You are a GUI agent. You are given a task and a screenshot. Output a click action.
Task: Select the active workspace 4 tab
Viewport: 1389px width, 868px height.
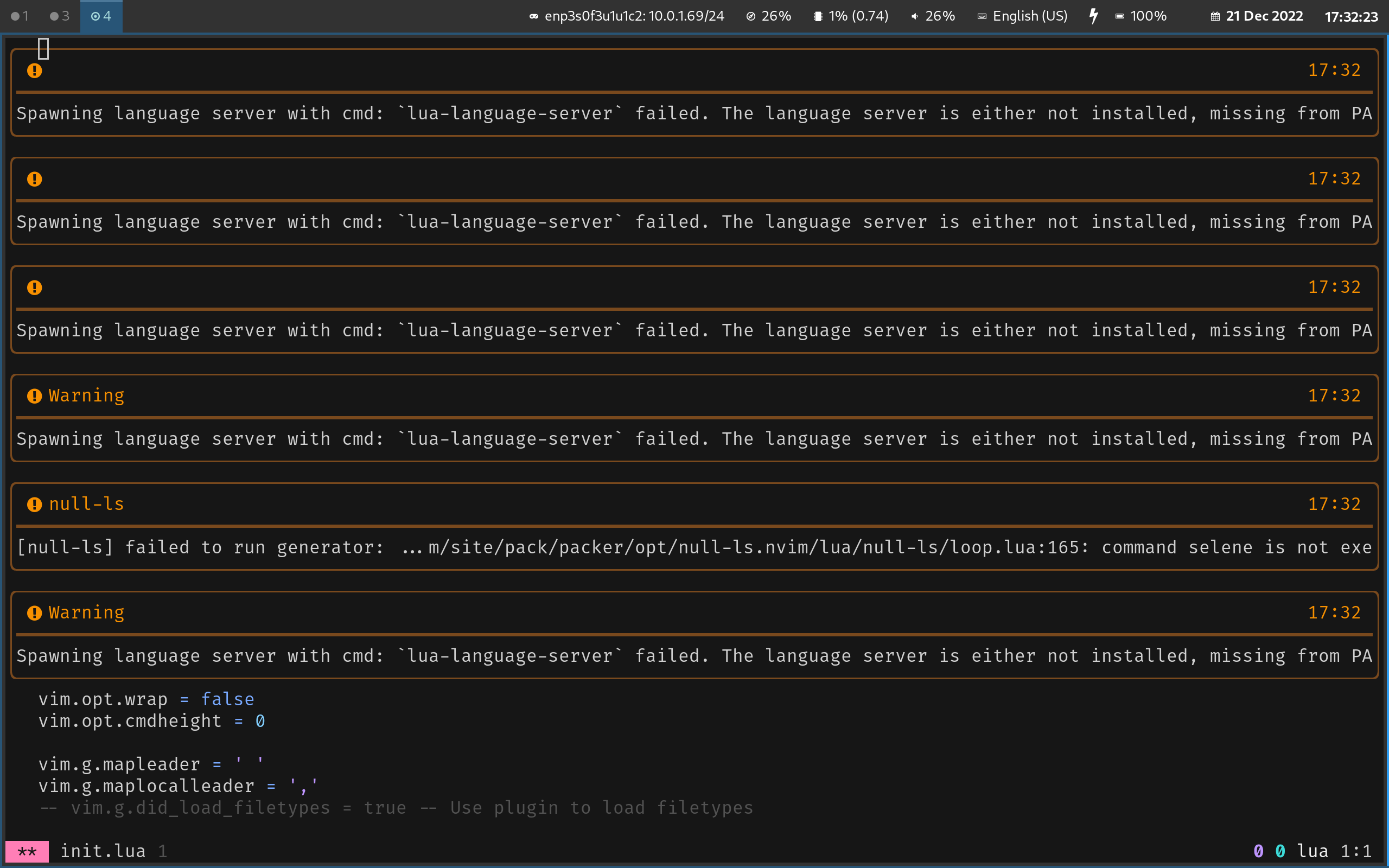tap(101, 16)
